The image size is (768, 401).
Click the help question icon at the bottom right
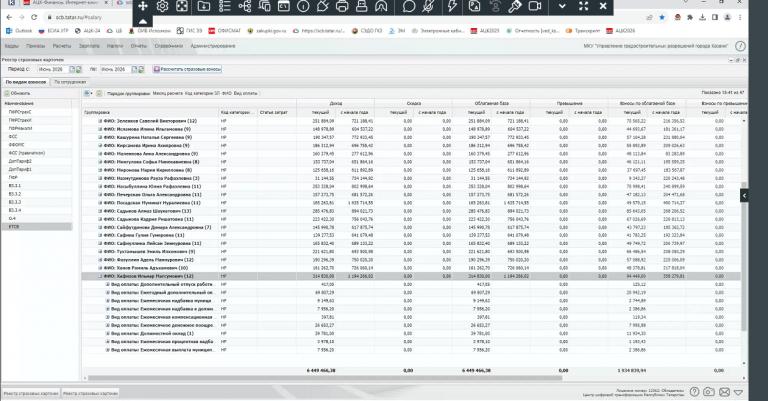coord(695,392)
